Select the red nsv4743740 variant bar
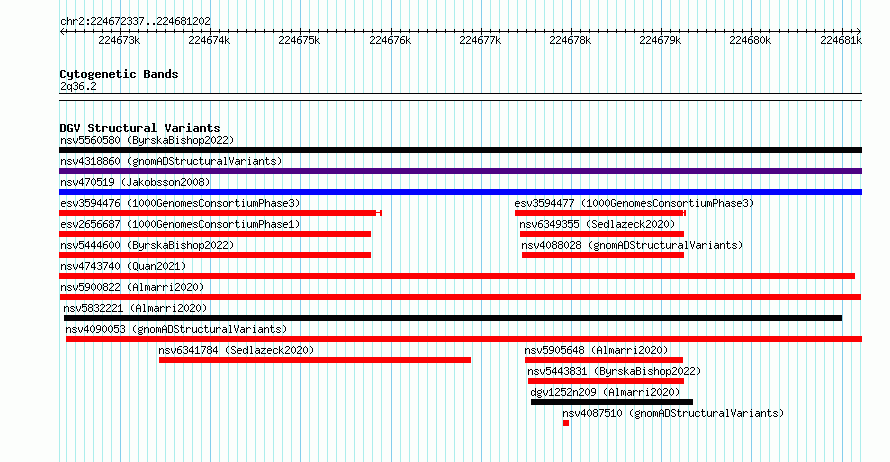This screenshot has height=462, width=890. pos(457,276)
